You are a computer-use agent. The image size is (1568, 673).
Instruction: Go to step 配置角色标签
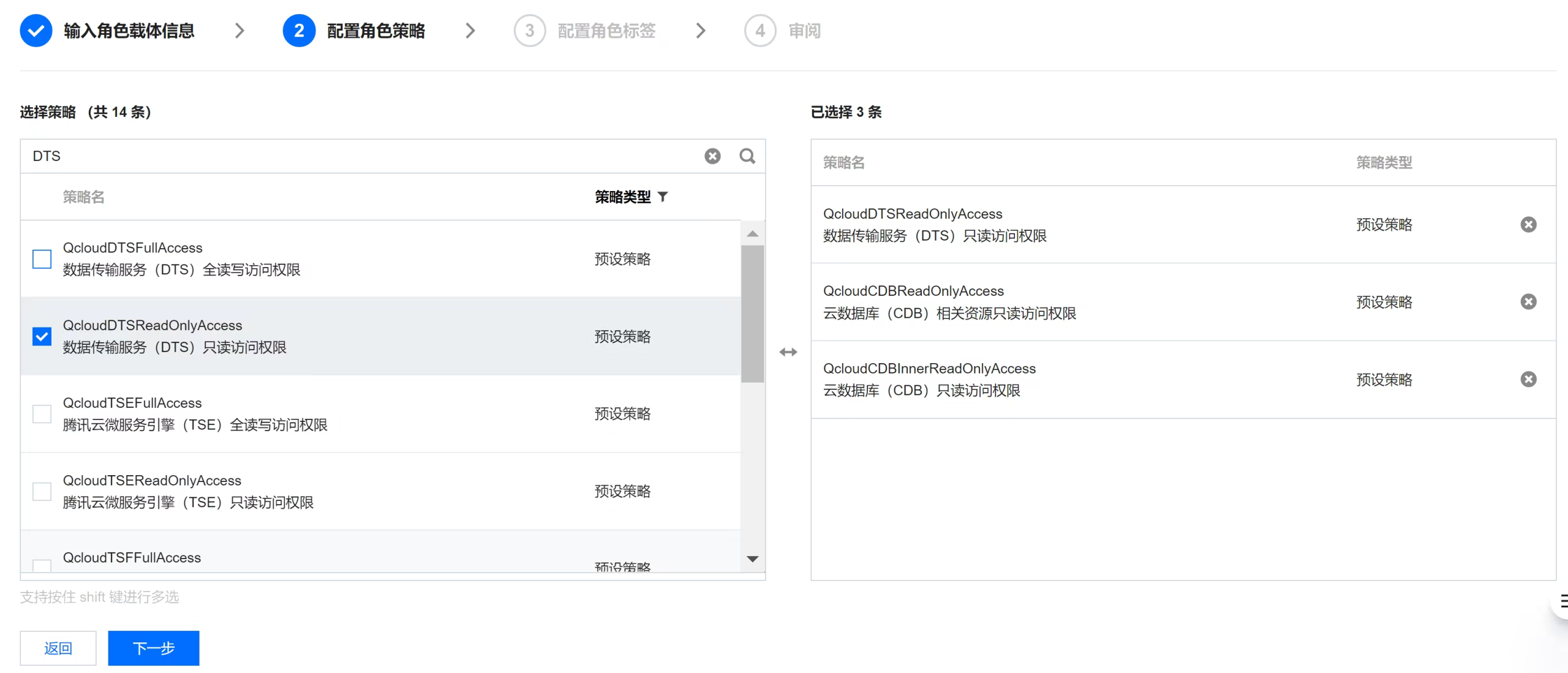click(605, 31)
